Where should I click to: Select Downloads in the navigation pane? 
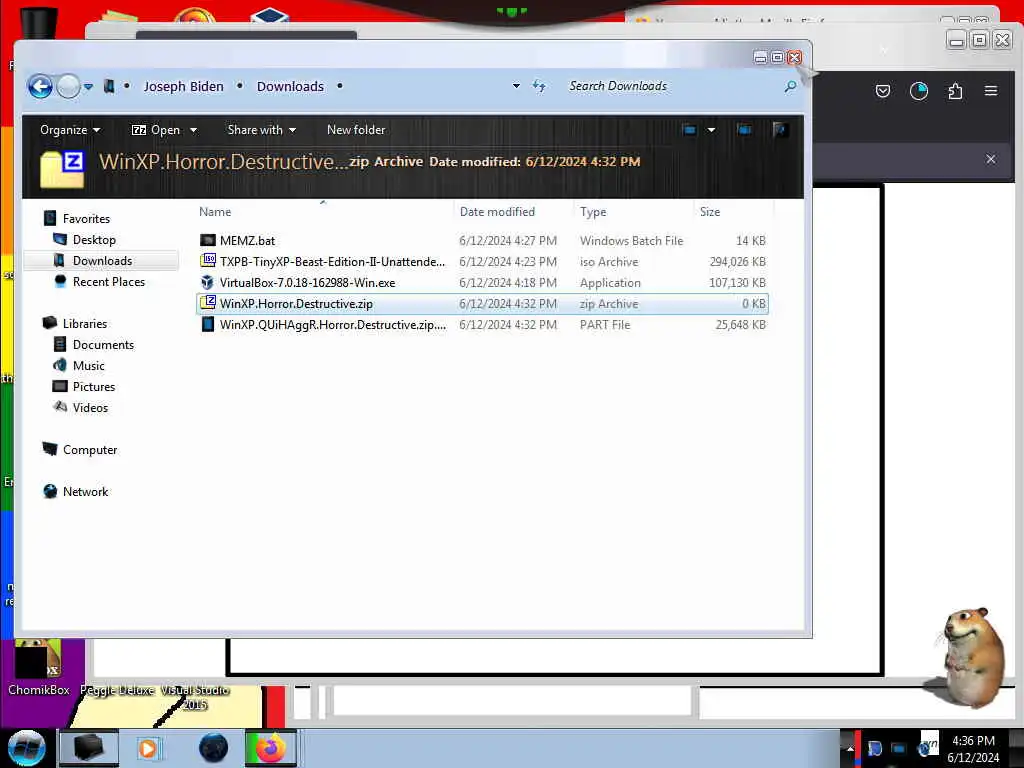click(102, 261)
